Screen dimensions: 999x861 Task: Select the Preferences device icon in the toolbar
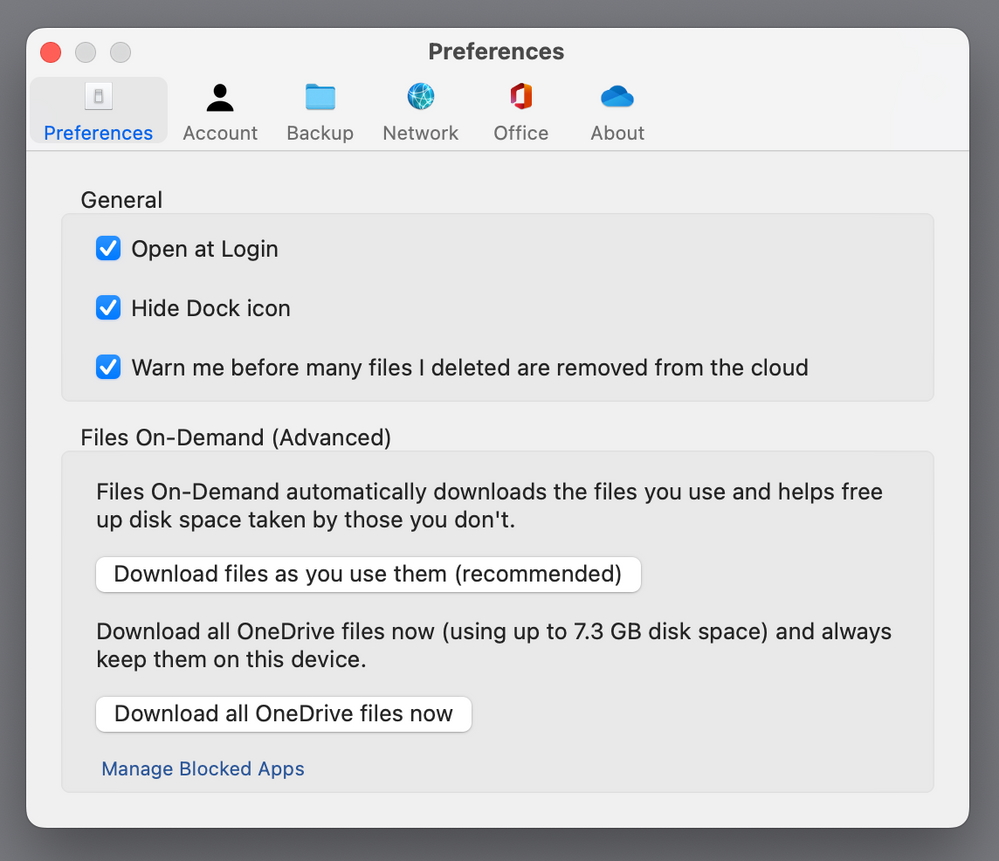pos(97,97)
